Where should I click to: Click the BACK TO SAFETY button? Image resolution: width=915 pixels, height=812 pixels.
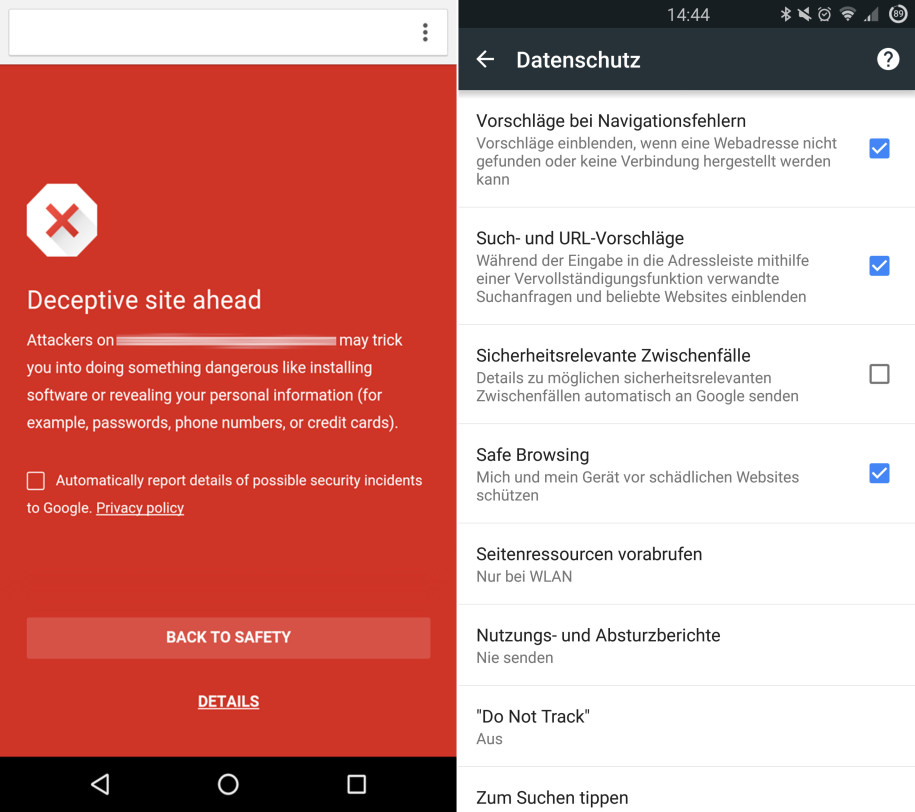pos(228,637)
